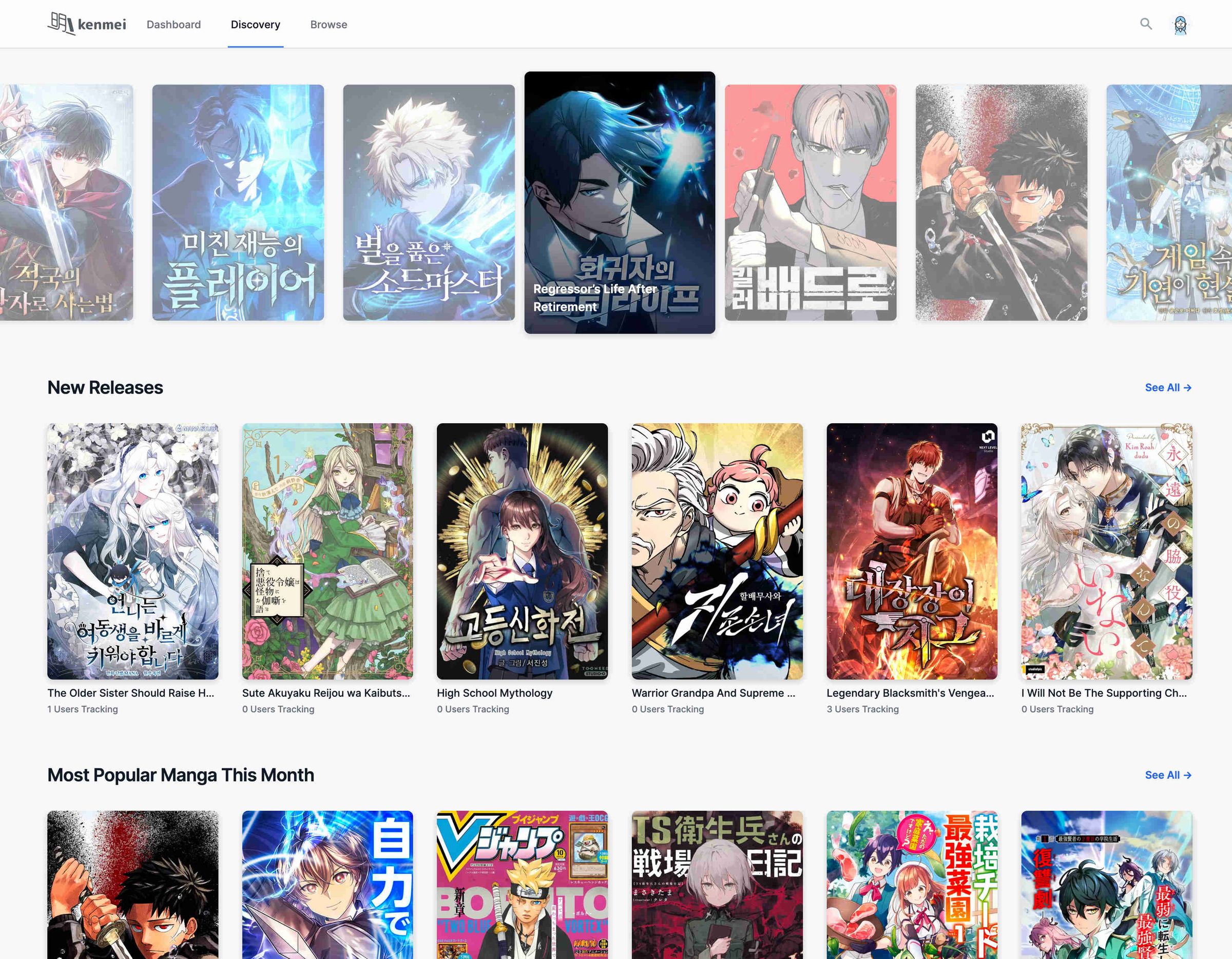Select the Warrior Grandpa And Supreme cover
The width and height of the screenshot is (1232, 959).
(716, 551)
